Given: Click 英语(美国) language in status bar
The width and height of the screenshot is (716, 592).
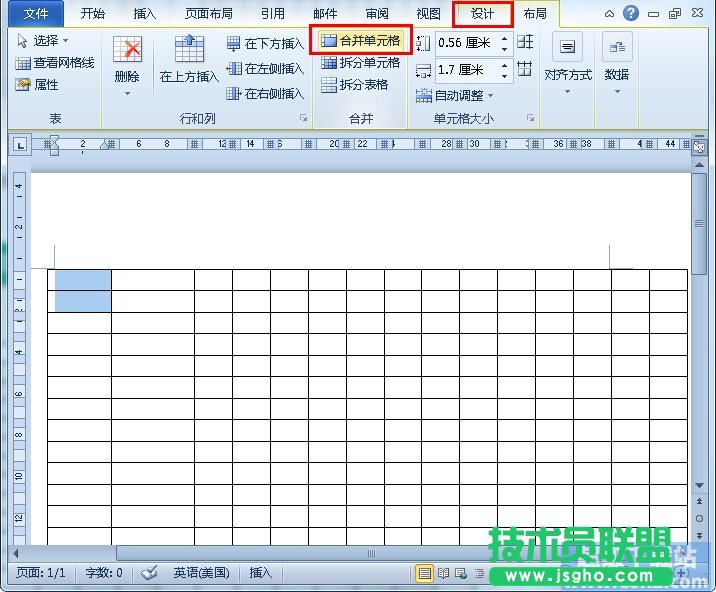Looking at the screenshot, I should pos(201,573).
